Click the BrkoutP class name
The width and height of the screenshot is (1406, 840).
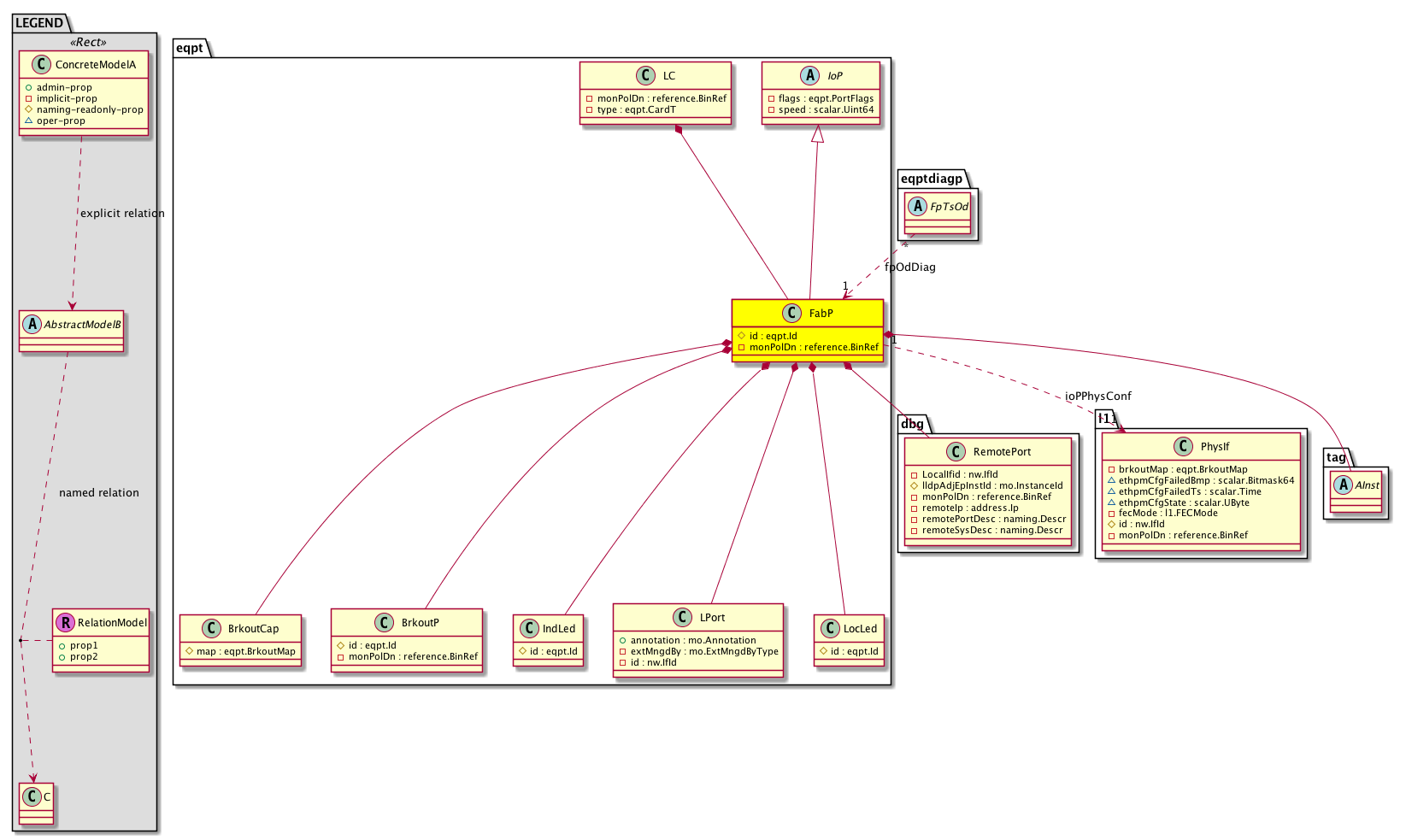[x=420, y=623]
